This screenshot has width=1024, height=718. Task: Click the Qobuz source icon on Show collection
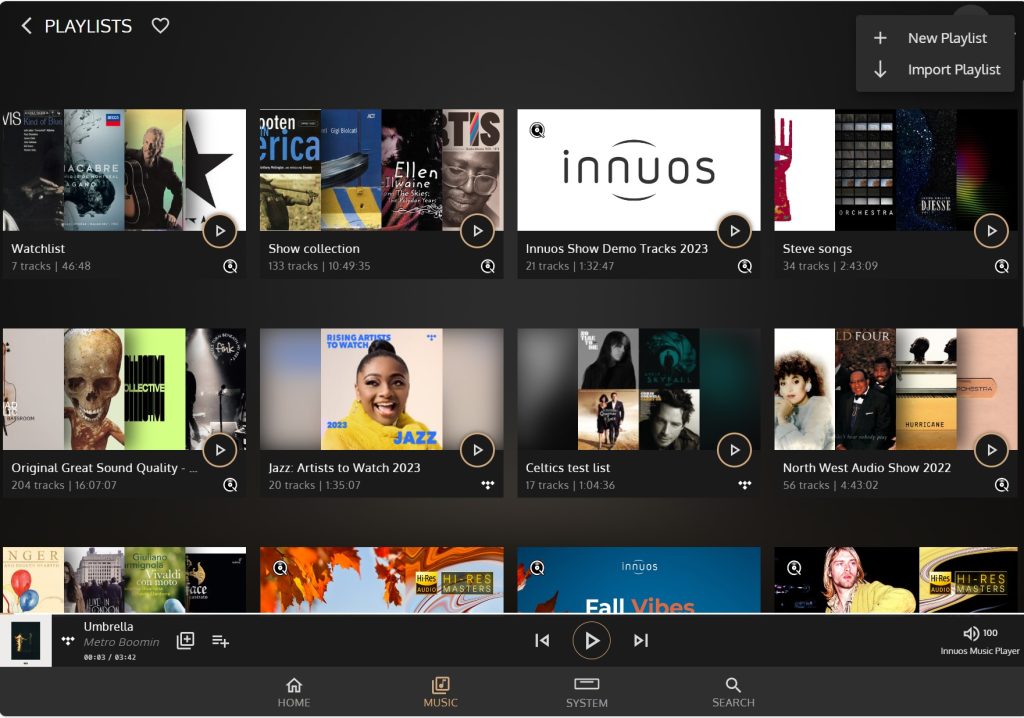pos(487,266)
